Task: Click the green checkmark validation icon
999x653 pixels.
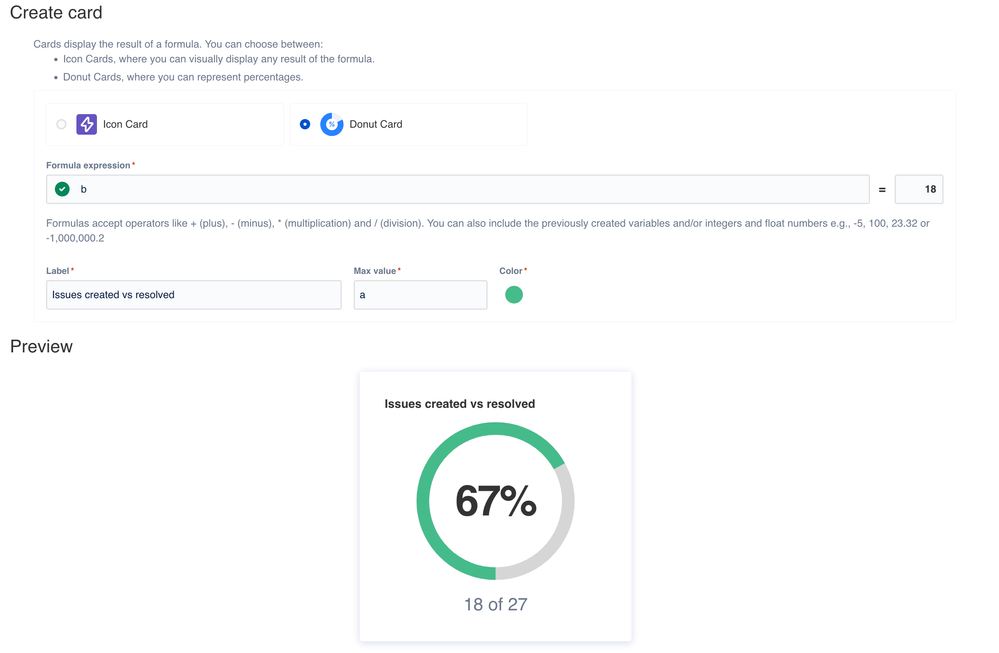Action: click(62, 189)
